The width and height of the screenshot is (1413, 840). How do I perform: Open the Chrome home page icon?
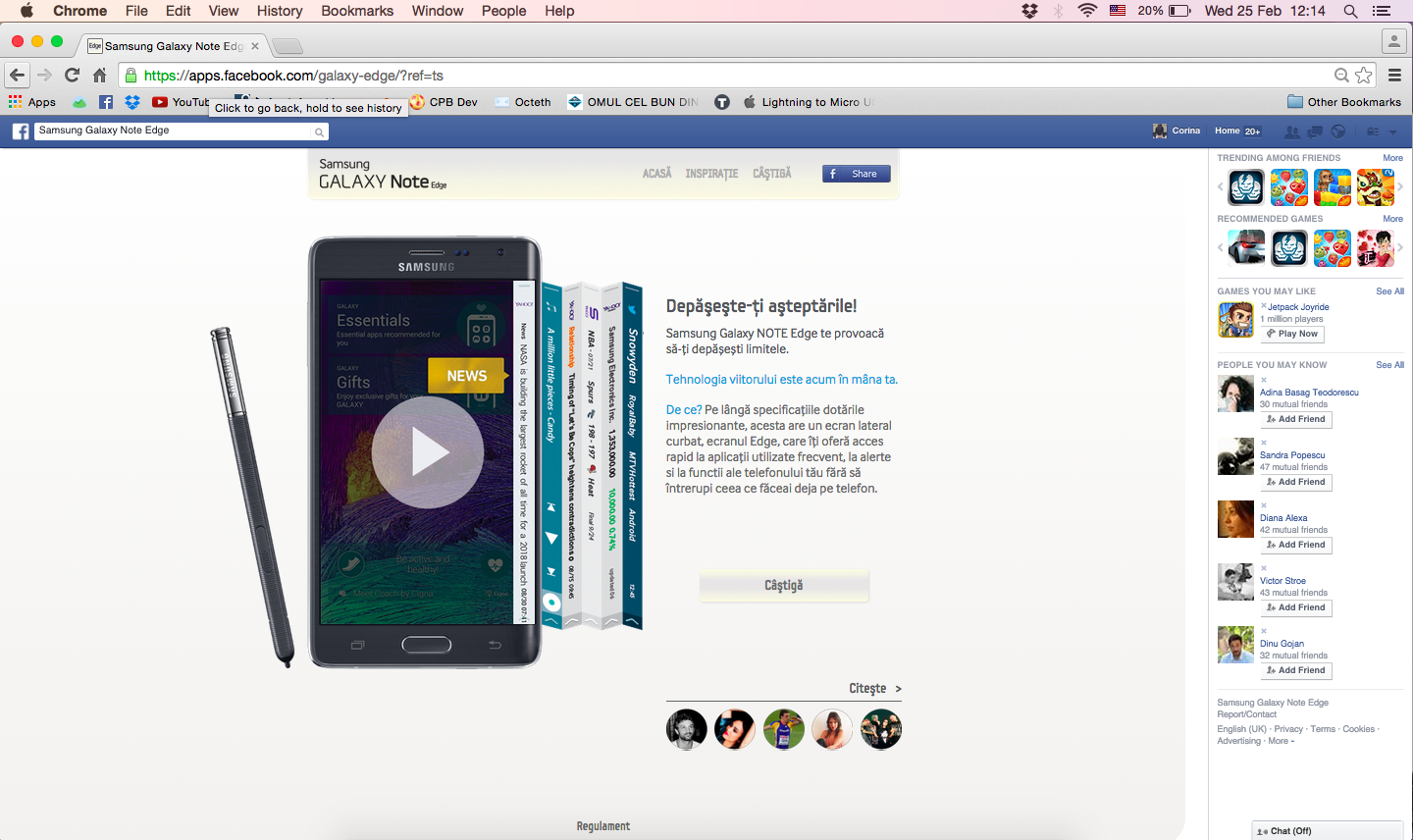(x=99, y=76)
